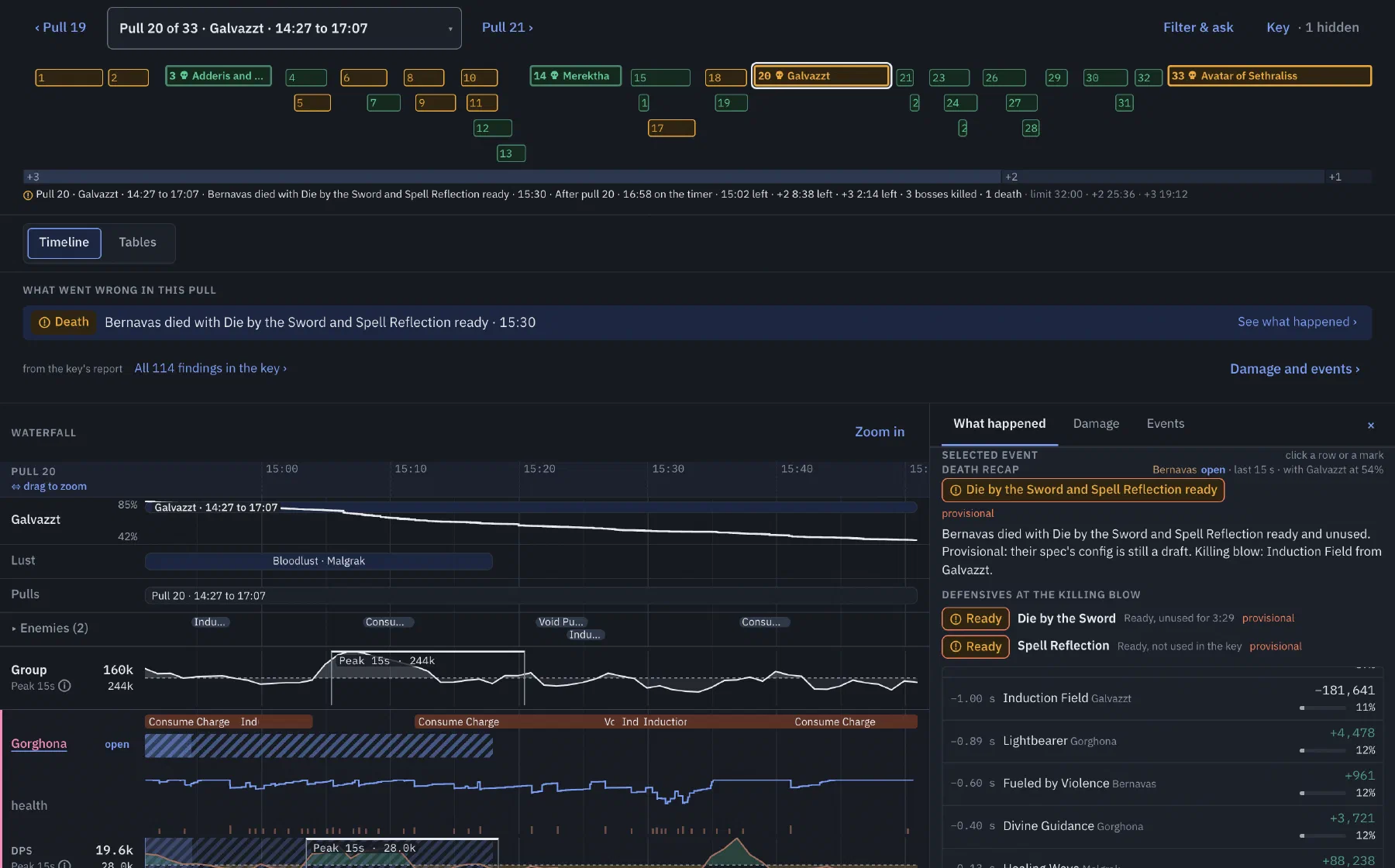Open the Damage tab
This screenshot has height=868, width=1395.
[x=1096, y=424]
